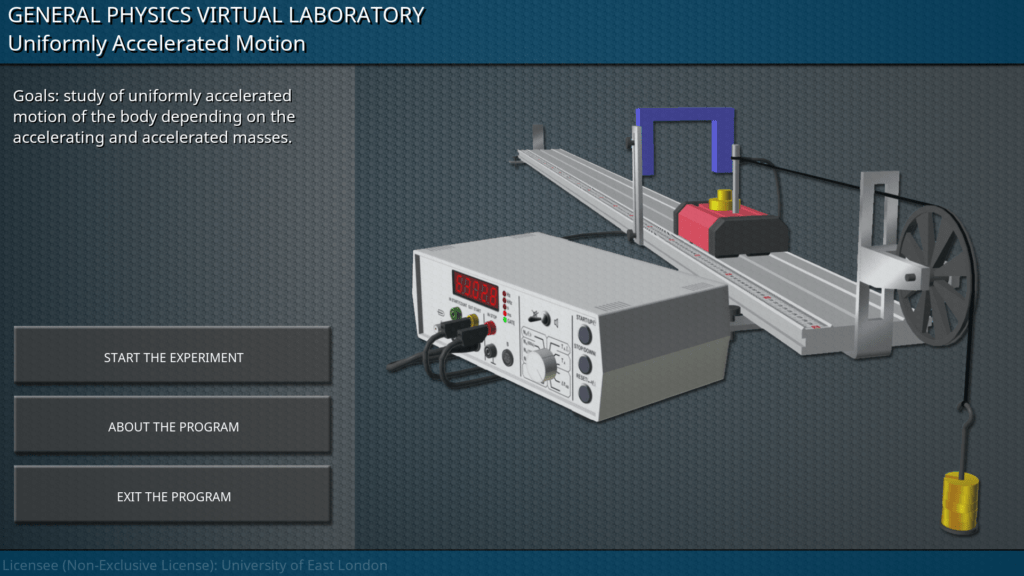
Task: Click the black ground socket on the timer
Action: 490,351
